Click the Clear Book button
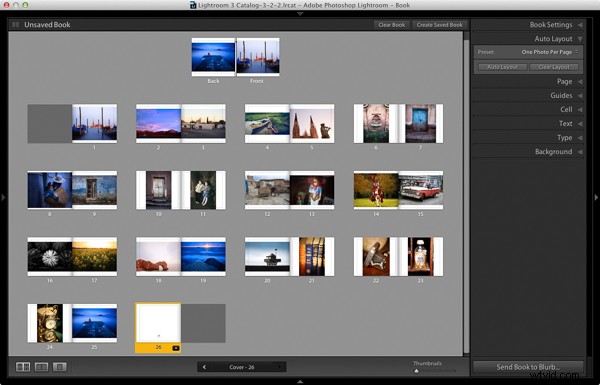This screenshot has width=600, height=385. [x=391, y=25]
